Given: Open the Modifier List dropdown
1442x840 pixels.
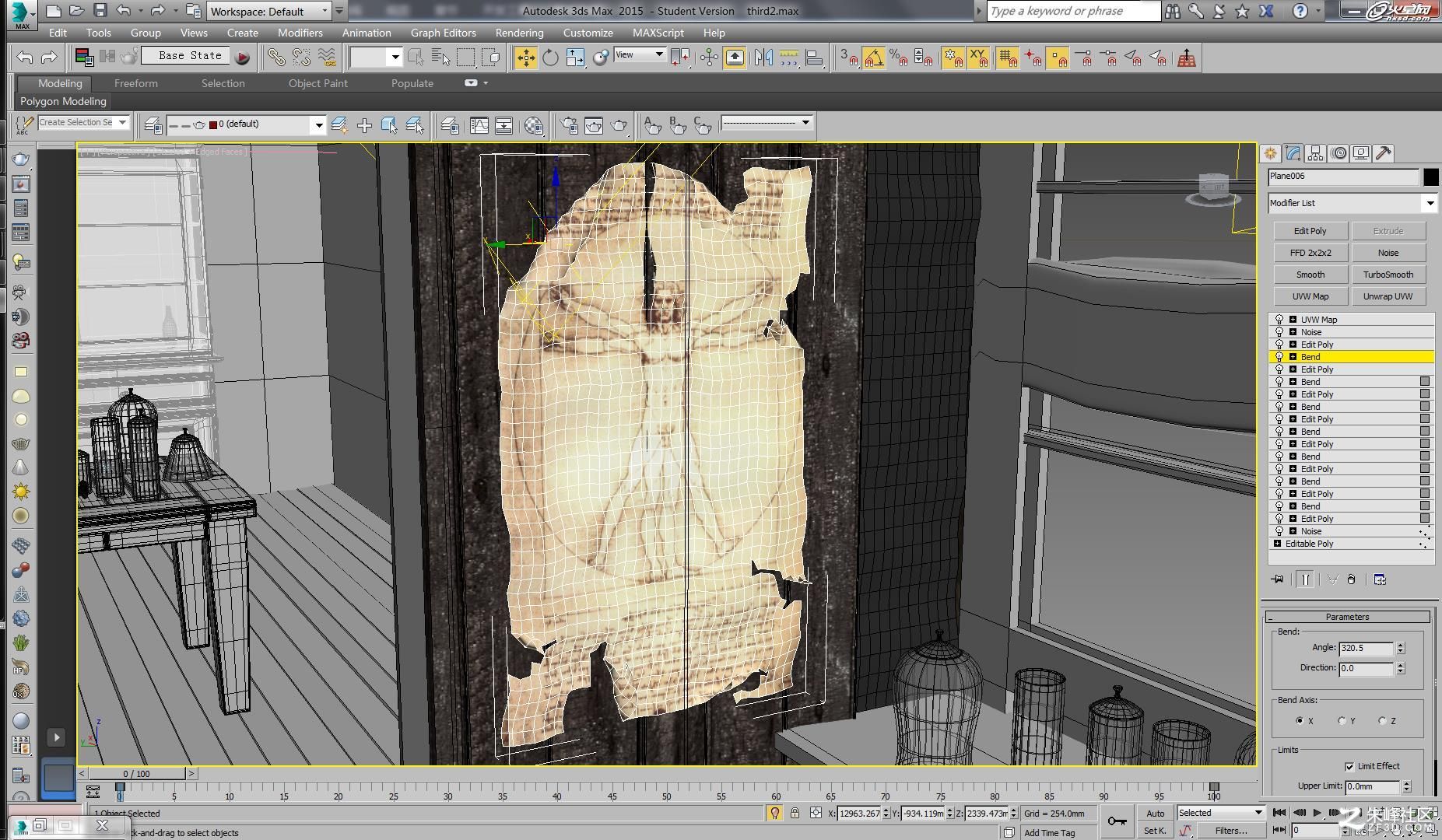Looking at the screenshot, I should pos(1352,203).
